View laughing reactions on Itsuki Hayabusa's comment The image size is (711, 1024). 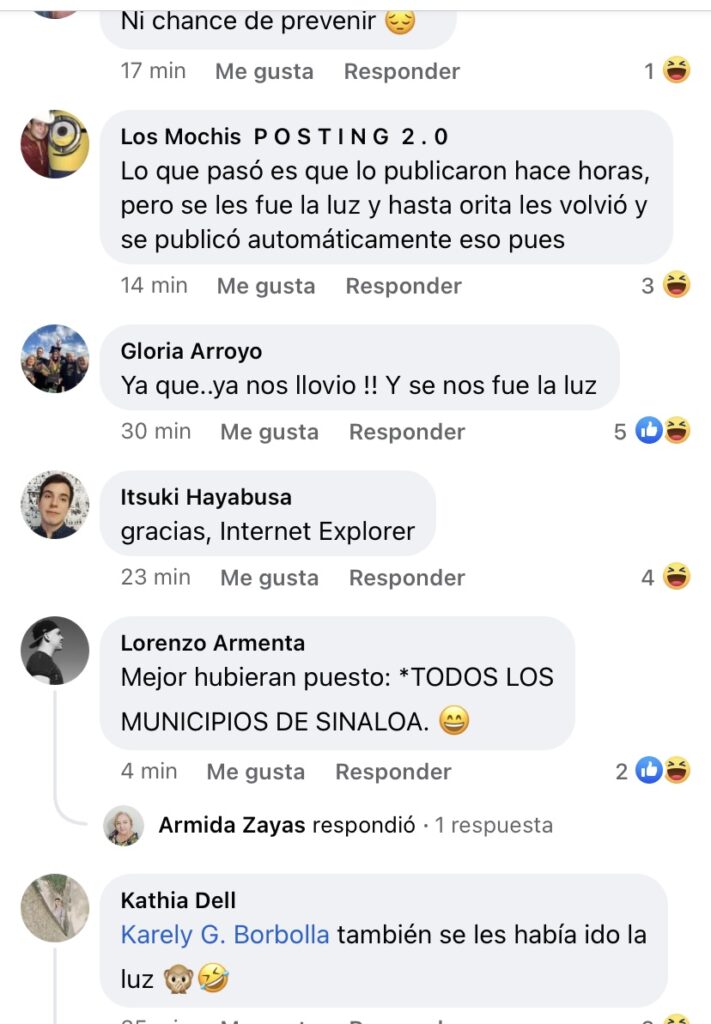pyautogui.click(x=666, y=577)
